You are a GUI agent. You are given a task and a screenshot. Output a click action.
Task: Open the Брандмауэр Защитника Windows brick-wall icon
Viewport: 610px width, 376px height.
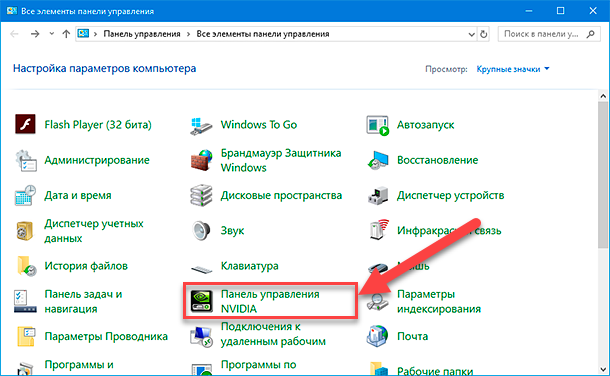(x=202, y=160)
